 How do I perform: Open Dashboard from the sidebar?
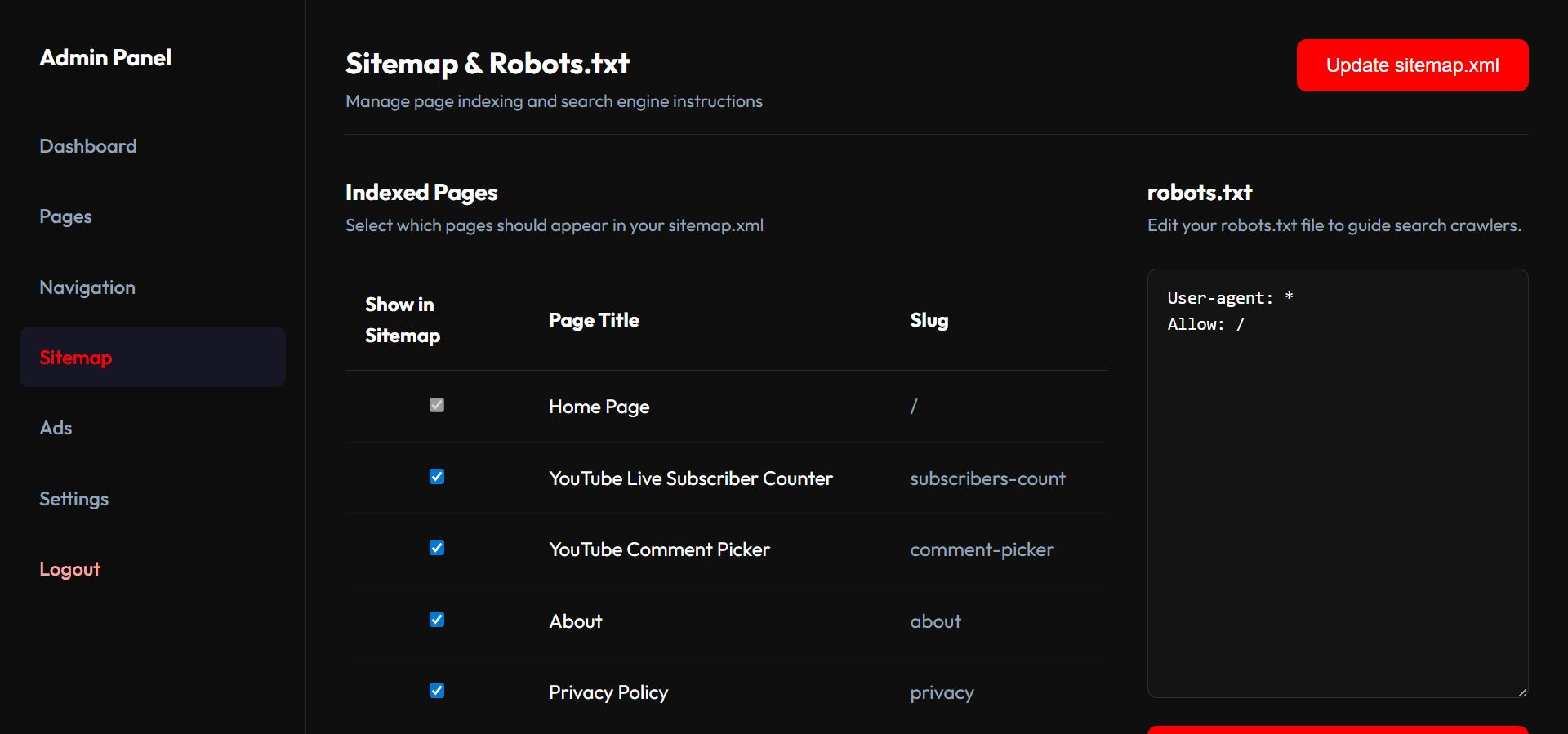[x=88, y=146]
